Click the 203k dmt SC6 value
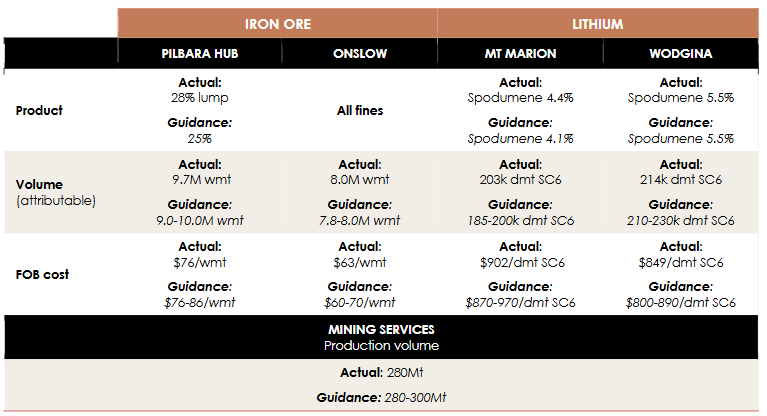The image size is (767, 416). [x=520, y=180]
